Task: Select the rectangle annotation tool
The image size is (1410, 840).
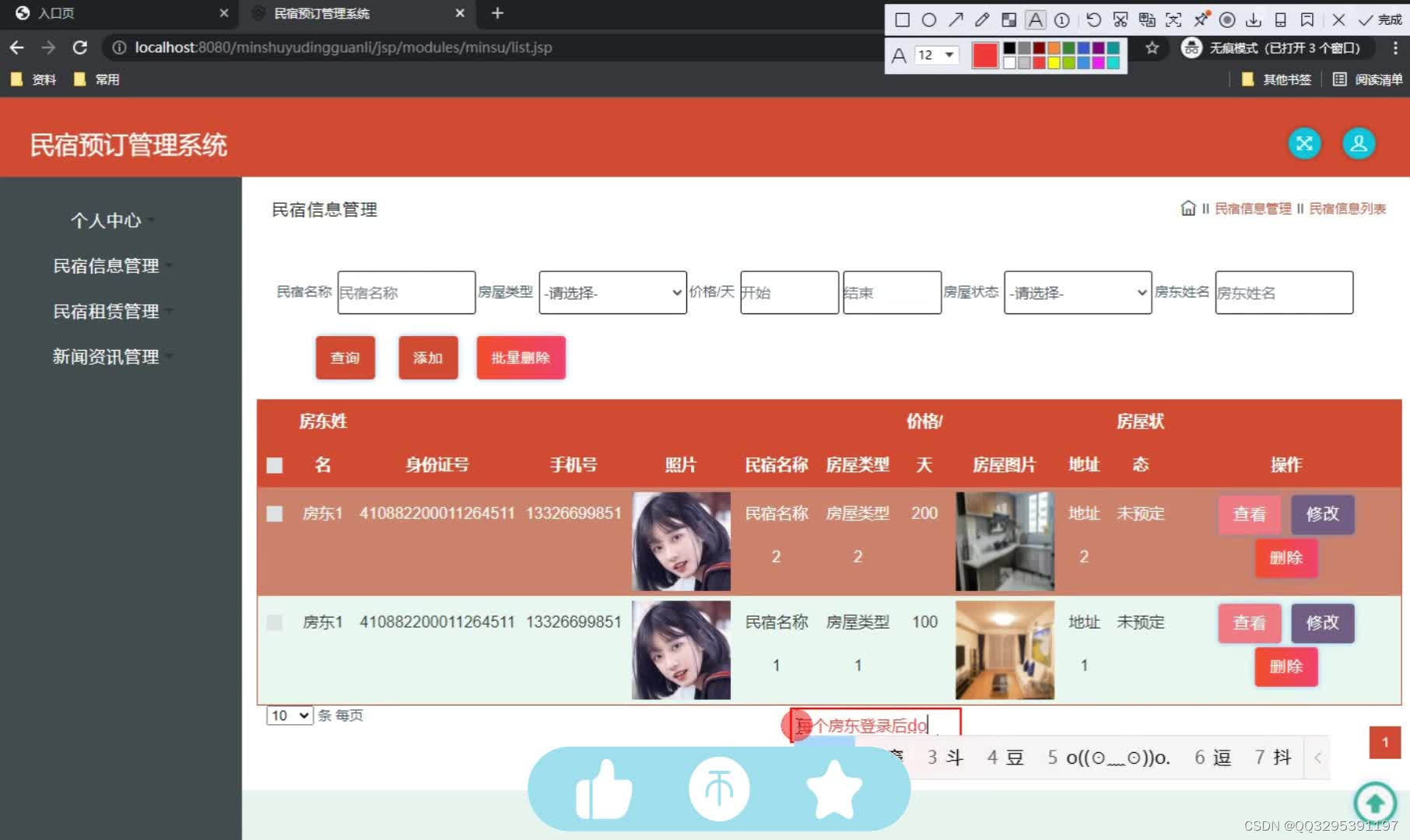Action: (903, 20)
